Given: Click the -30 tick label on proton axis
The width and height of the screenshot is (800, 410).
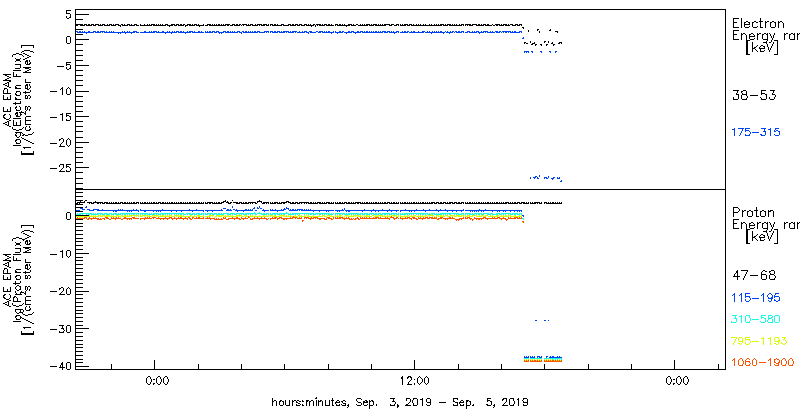Looking at the screenshot, I should click(60, 329).
